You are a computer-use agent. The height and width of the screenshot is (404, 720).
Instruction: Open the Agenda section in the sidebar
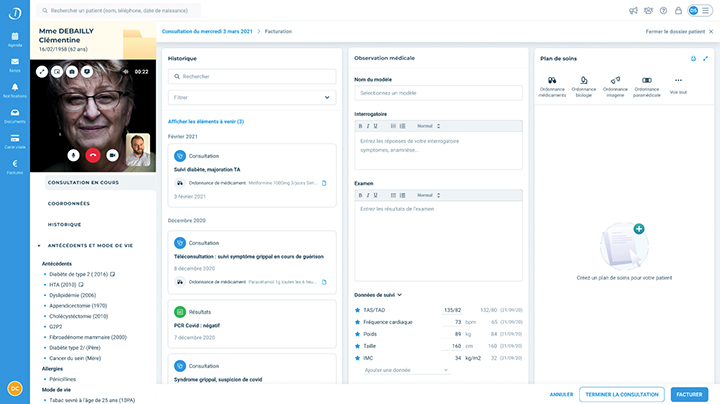15,38
